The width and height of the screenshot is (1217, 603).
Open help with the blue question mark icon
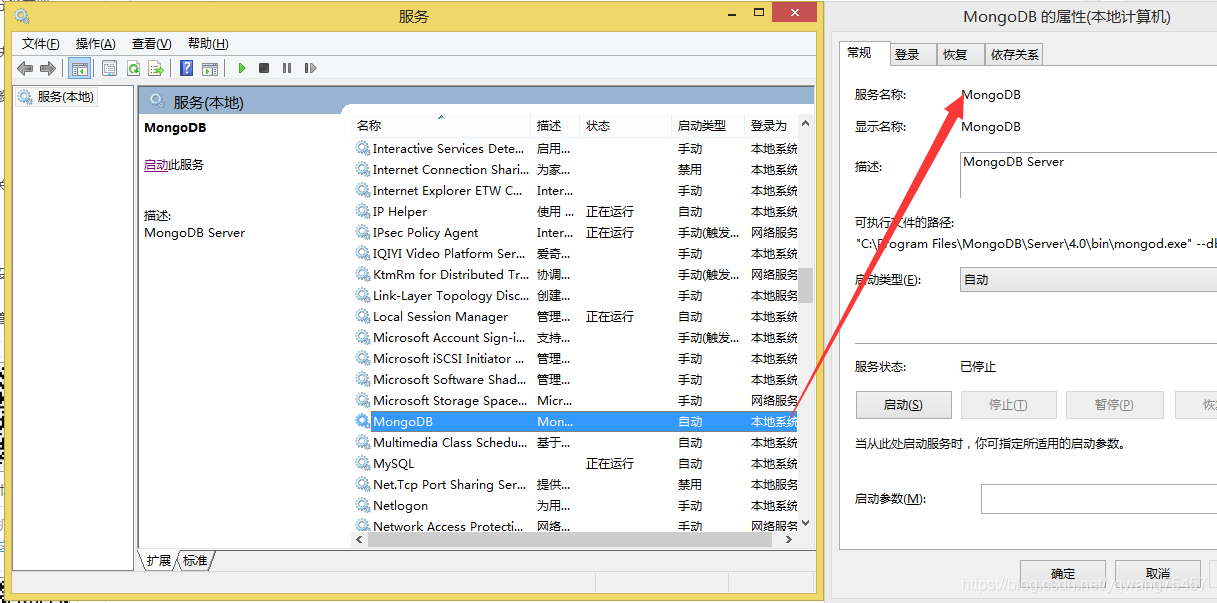(187, 68)
